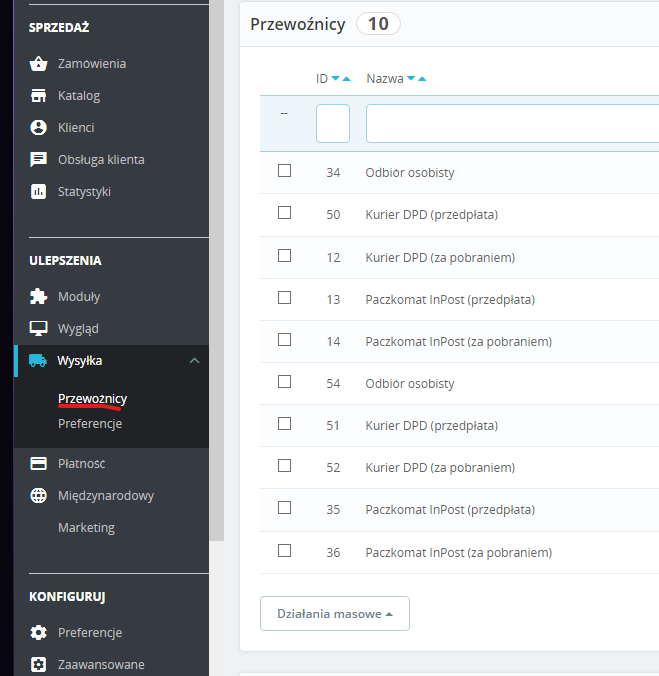
Task: Collapse the Wysyłka menu chevron
Action: pyautogui.click(x=195, y=361)
